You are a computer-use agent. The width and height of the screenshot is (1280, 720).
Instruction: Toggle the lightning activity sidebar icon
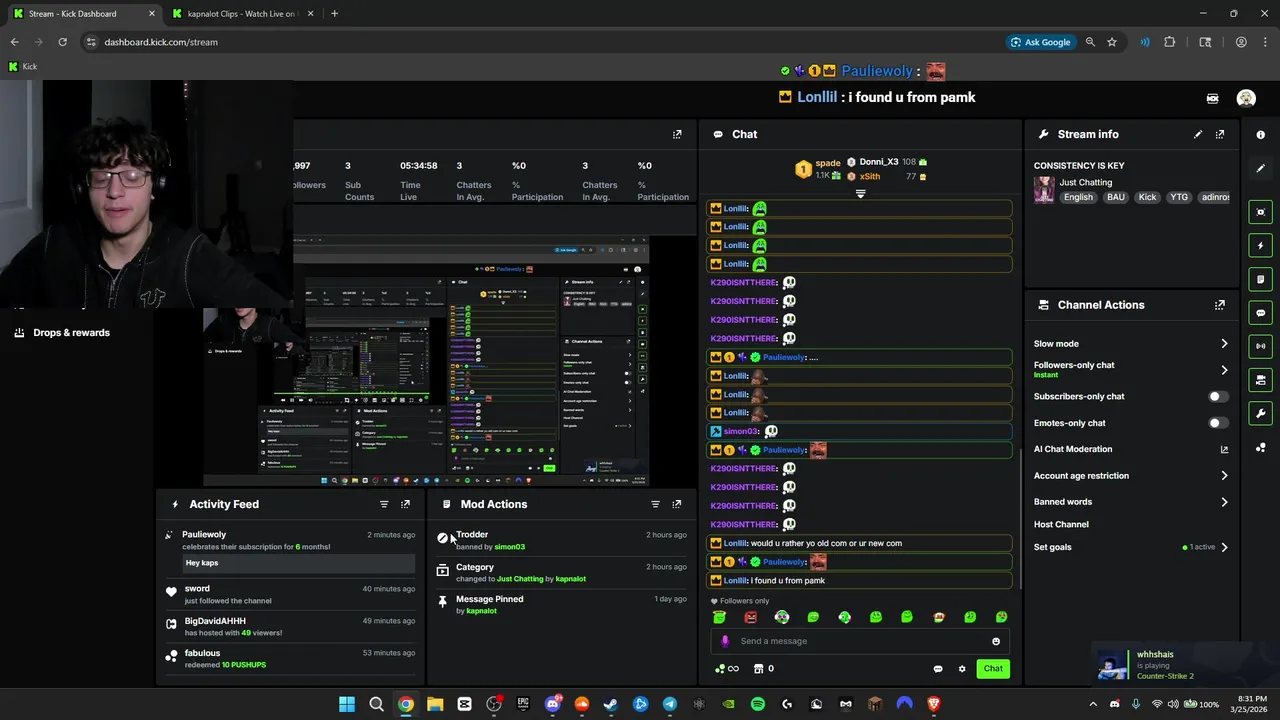[1261, 246]
